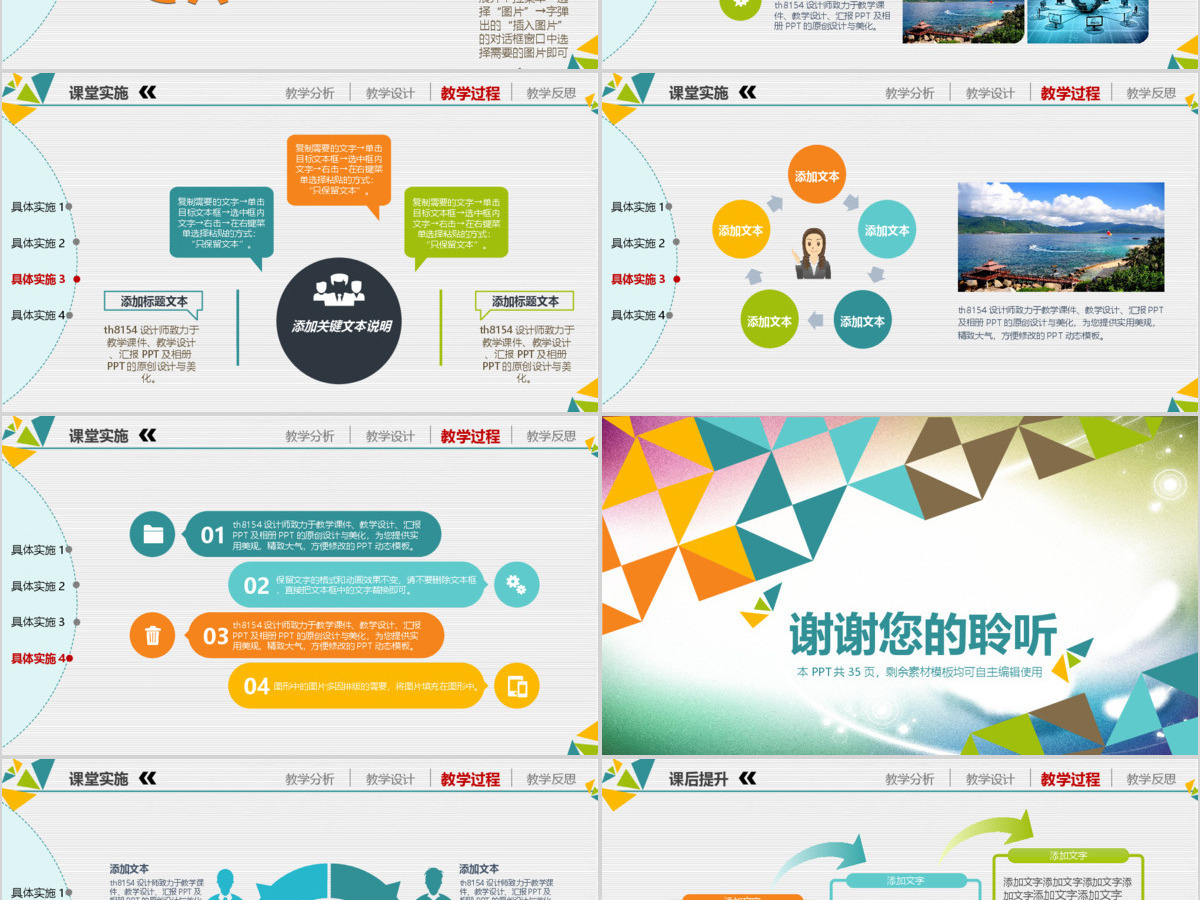The image size is (1200, 900).
Task: Click the right 添加文本 heading on the bottom-left slide
Action: pyautogui.click(x=479, y=869)
